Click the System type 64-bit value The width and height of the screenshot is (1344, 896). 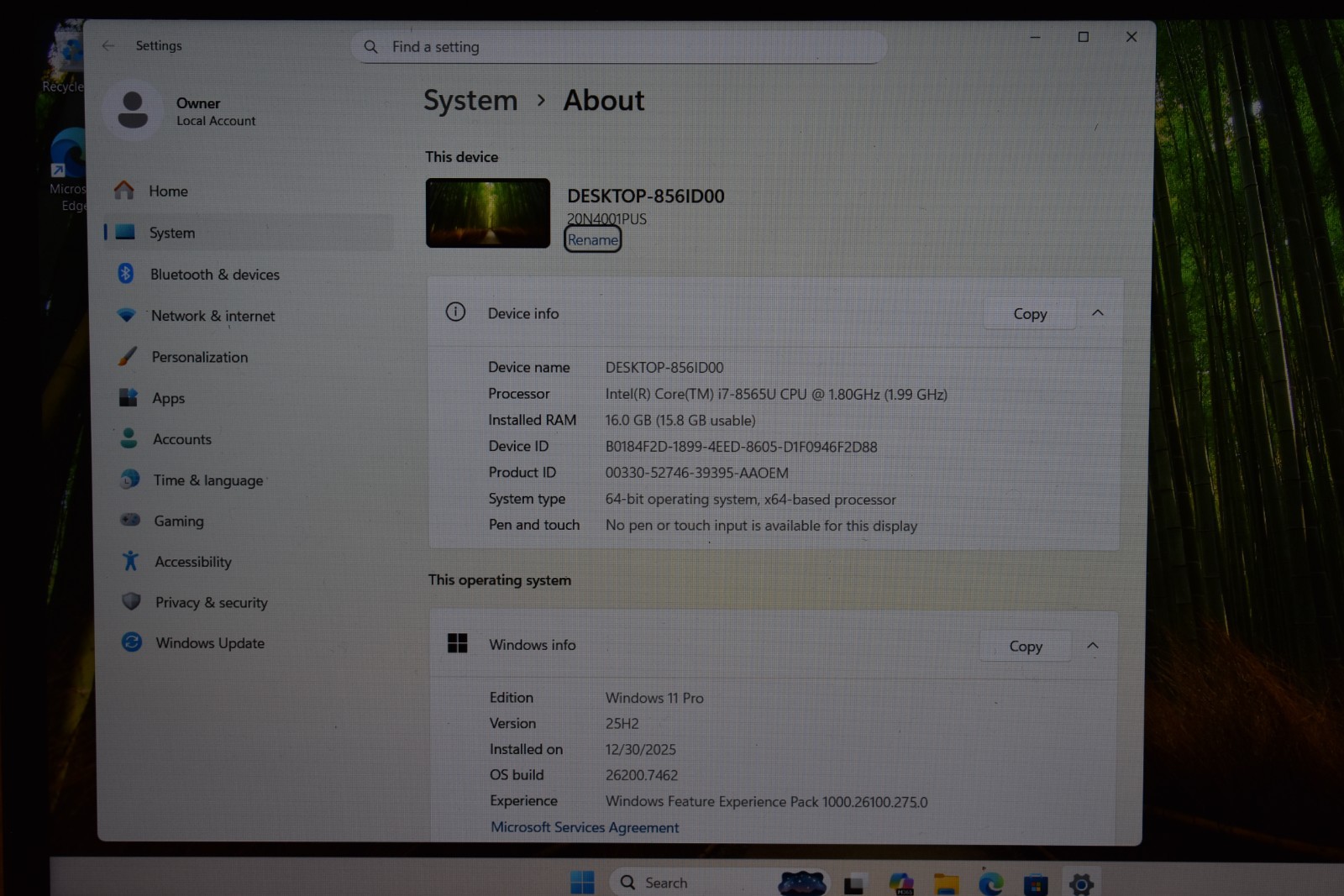pyautogui.click(x=751, y=499)
